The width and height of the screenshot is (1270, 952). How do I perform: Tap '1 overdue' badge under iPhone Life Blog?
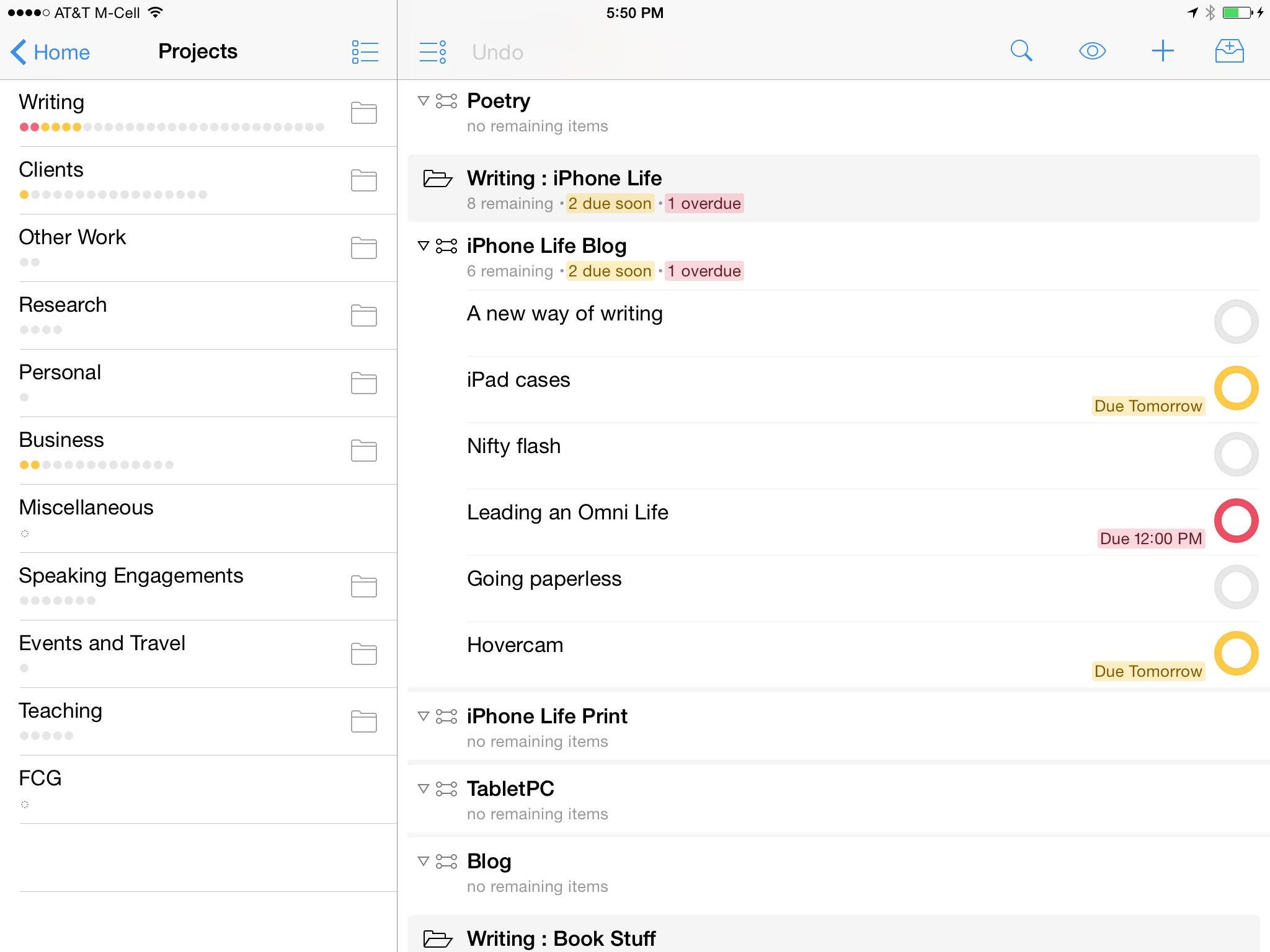[x=704, y=271]
